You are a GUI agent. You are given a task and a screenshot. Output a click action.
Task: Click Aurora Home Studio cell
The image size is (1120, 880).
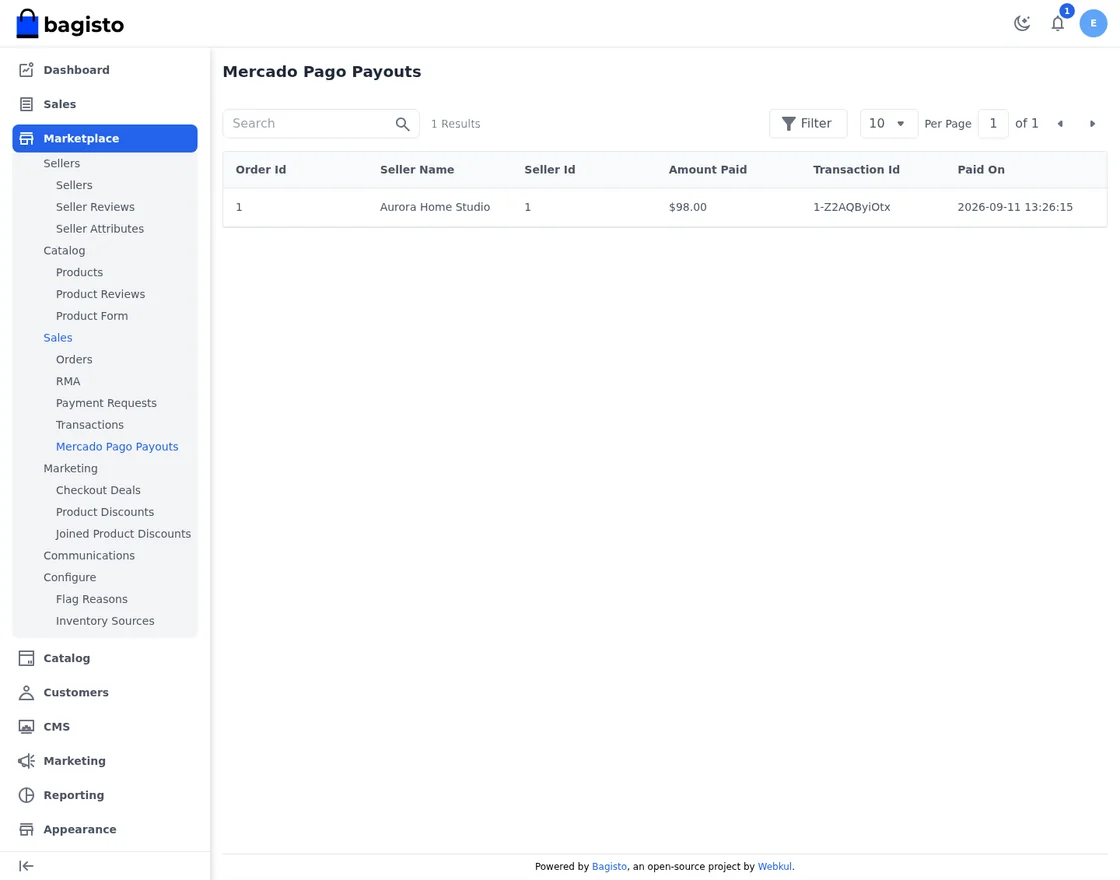(x=435, y=207)
